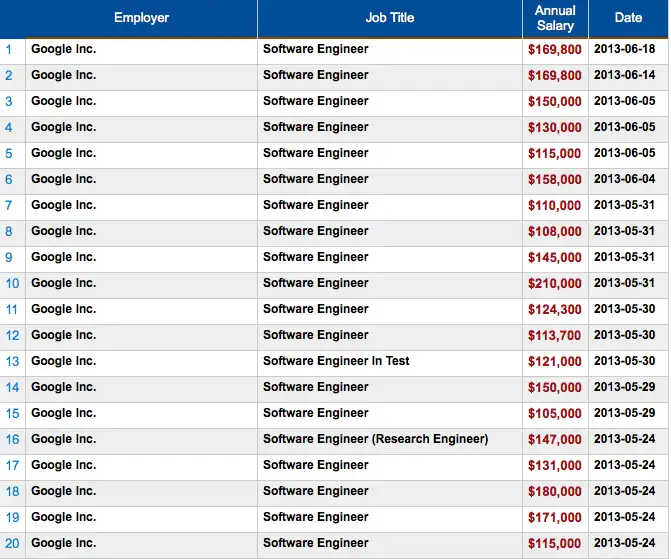Open row number 11 link

[12, 309]
